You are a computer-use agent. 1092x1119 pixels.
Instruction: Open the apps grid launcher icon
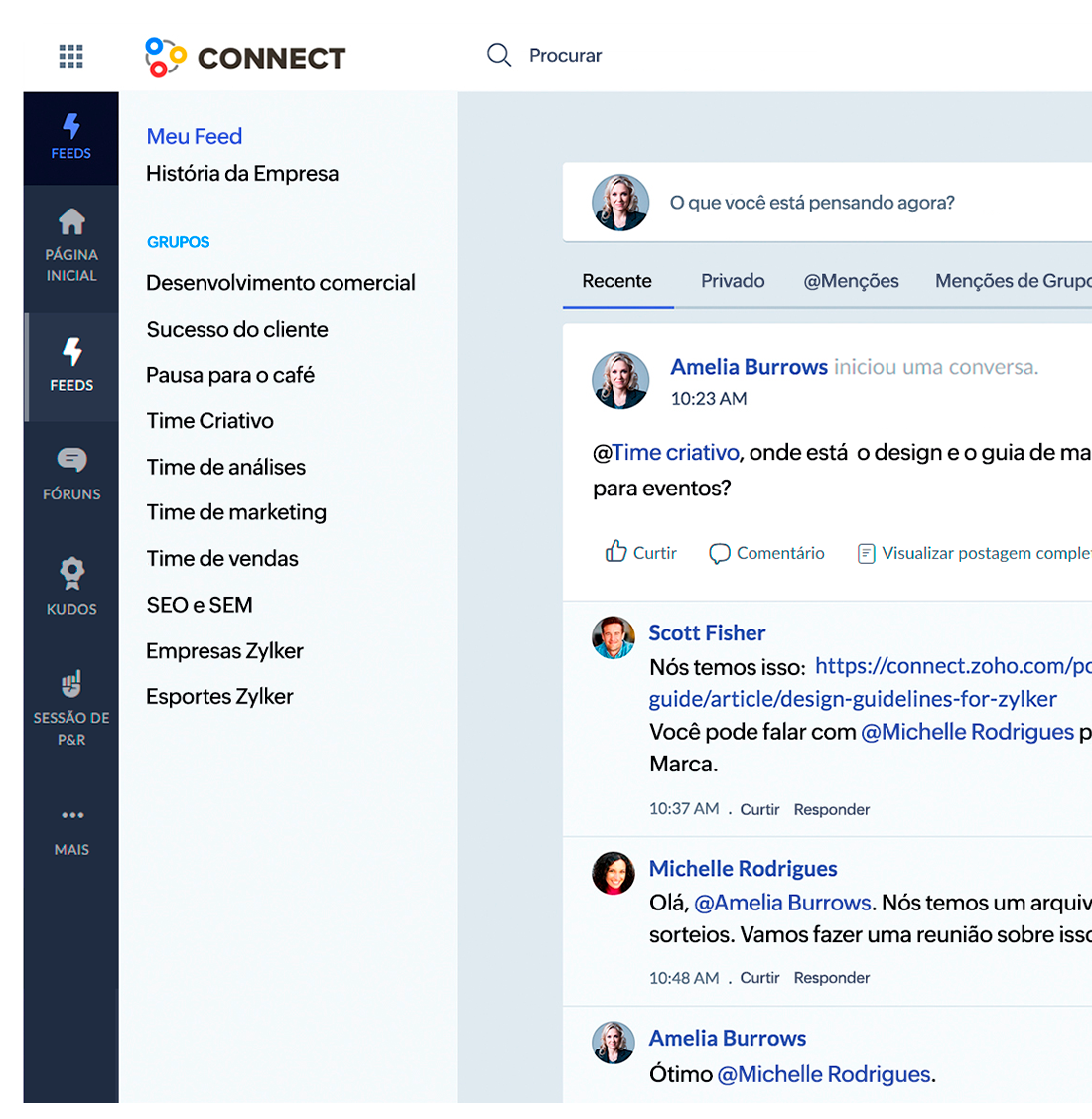pos(70,56)
